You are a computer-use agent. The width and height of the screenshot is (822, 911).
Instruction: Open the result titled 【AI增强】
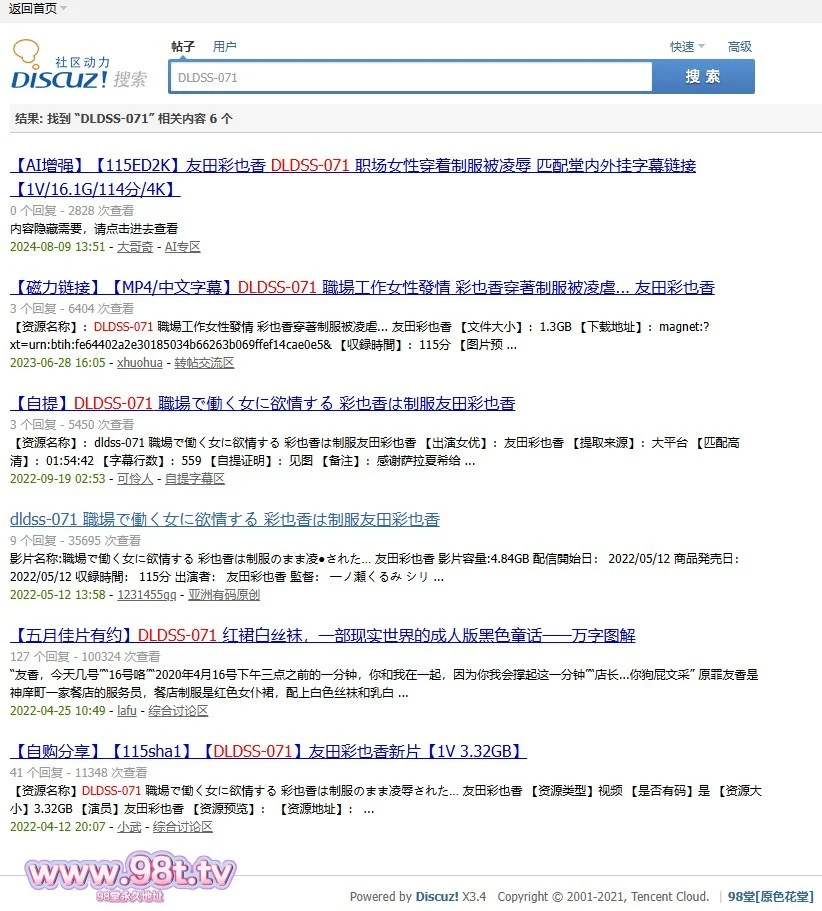click(x=352, y=166)
